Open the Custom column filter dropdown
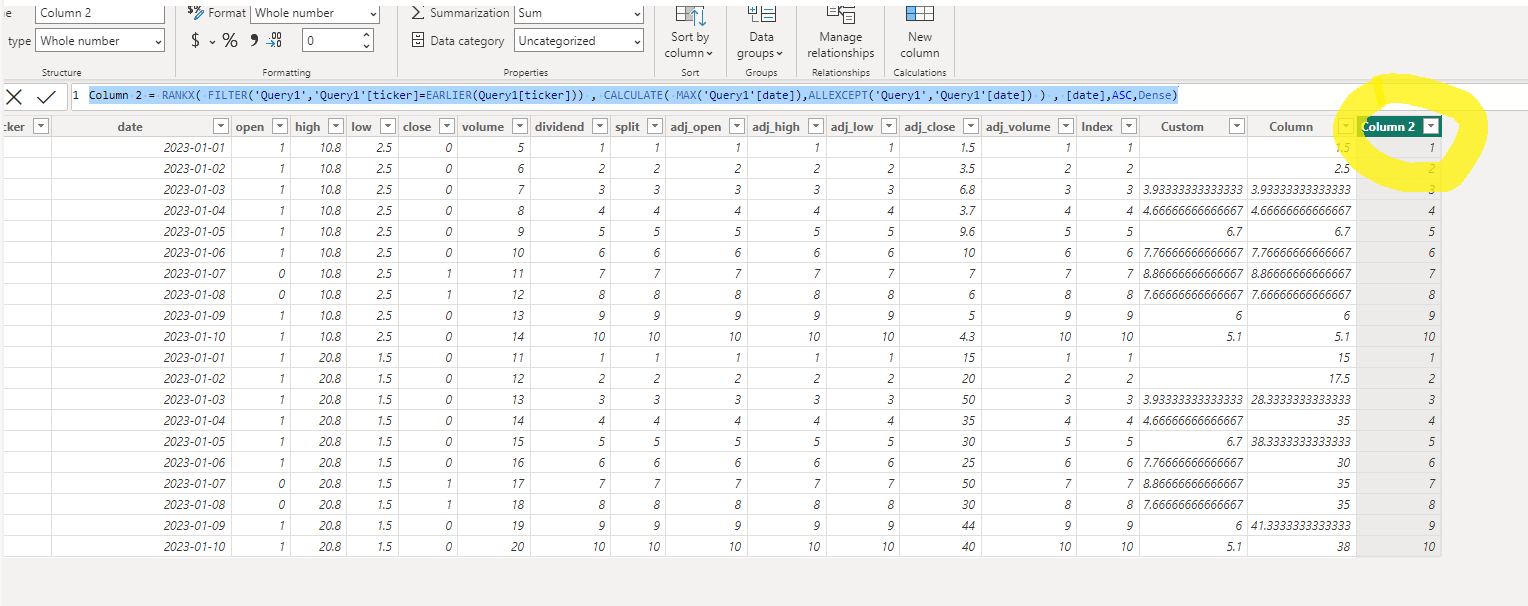The width and height of the screenshot is (1528, 606). tap(1237, 126)
